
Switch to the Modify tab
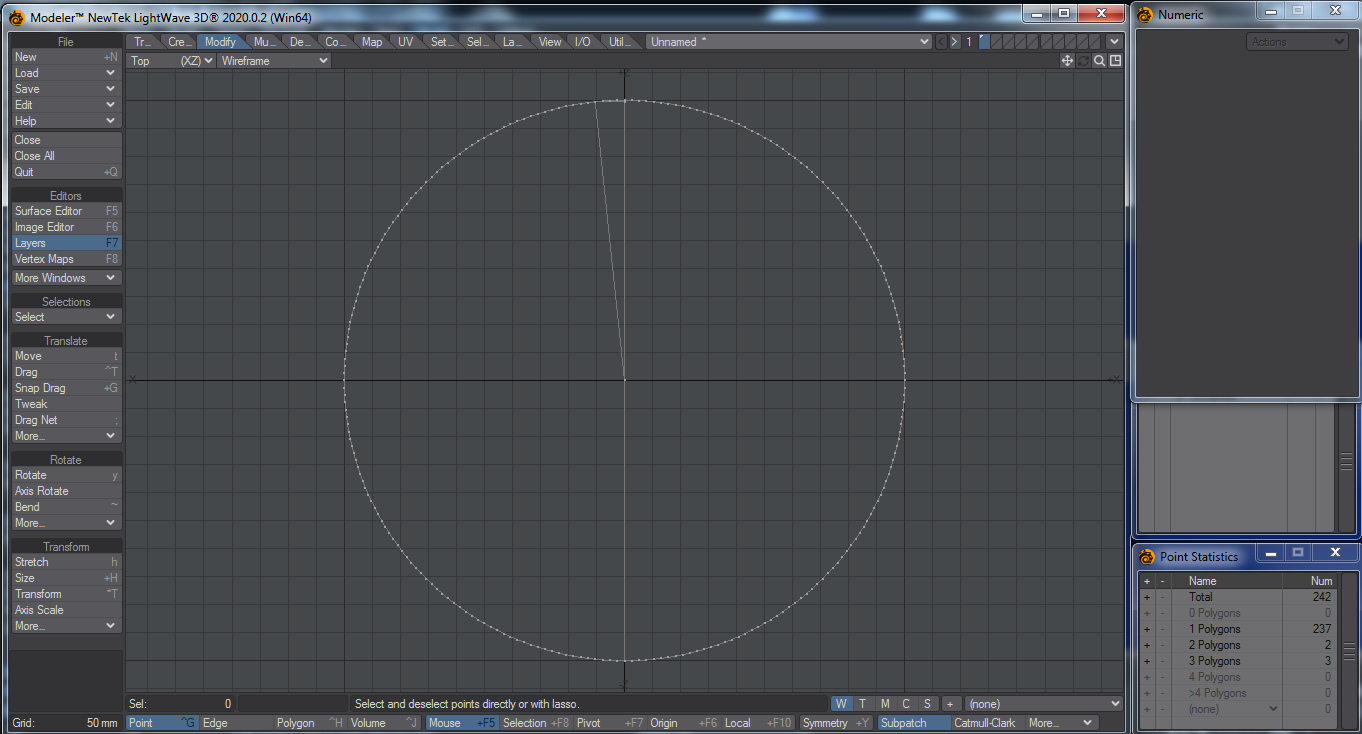(x=220, y=42)
